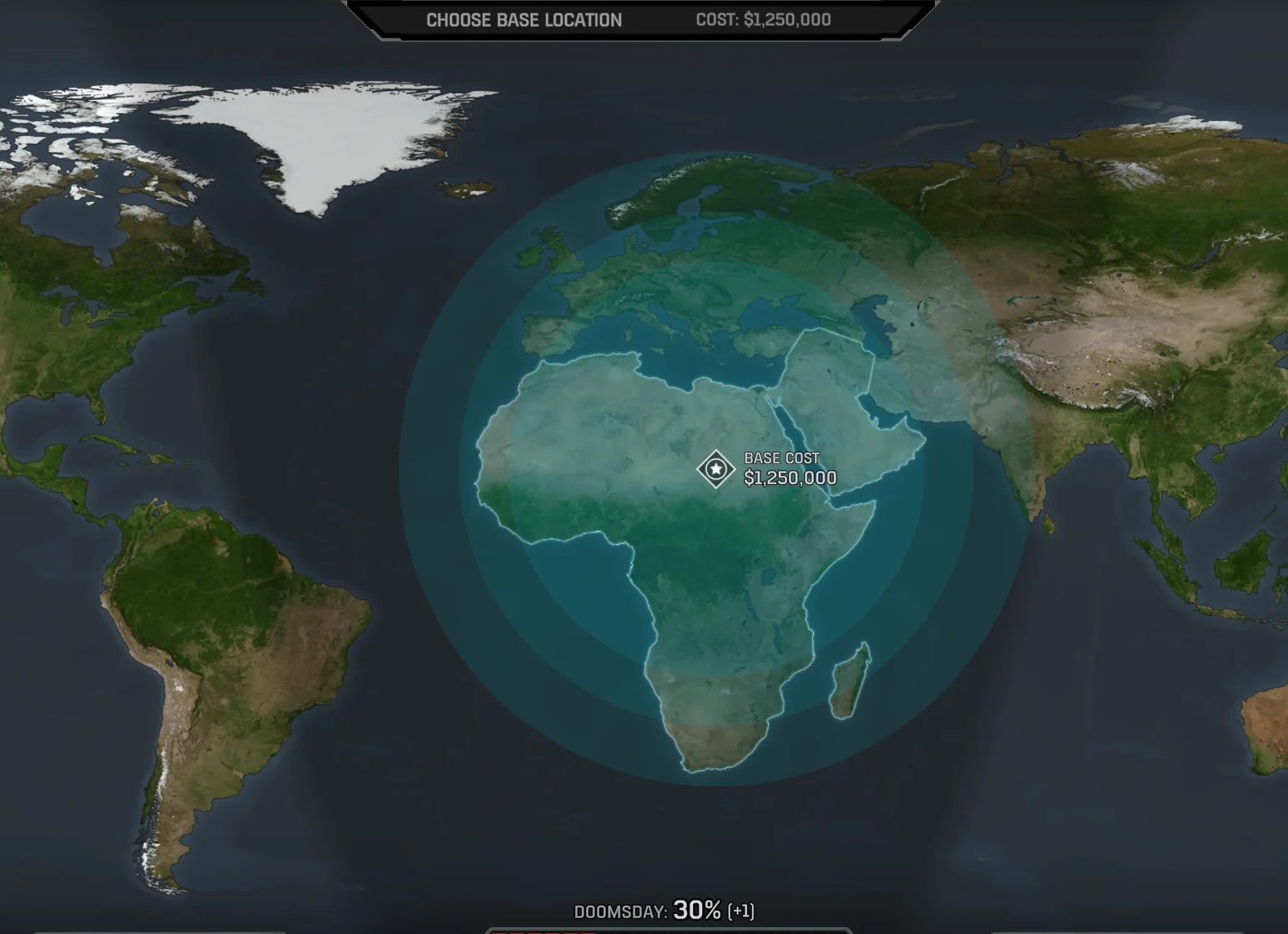
Task: Click the "$1,250,000" value under BASE COST
Action: (790, 477)
